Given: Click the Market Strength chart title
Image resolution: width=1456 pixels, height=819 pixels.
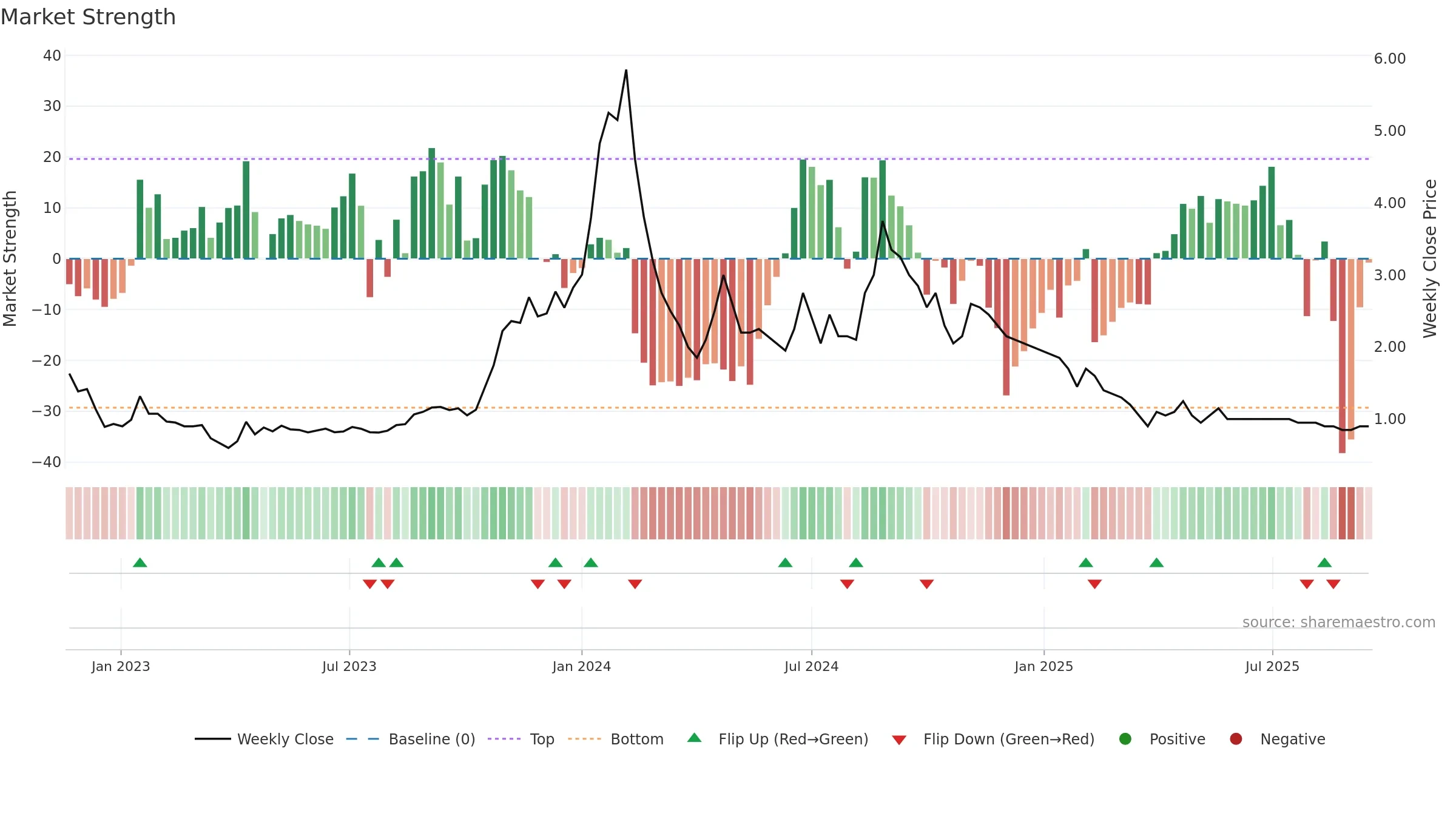Looking at the screenshot, I should pos(88,17).
